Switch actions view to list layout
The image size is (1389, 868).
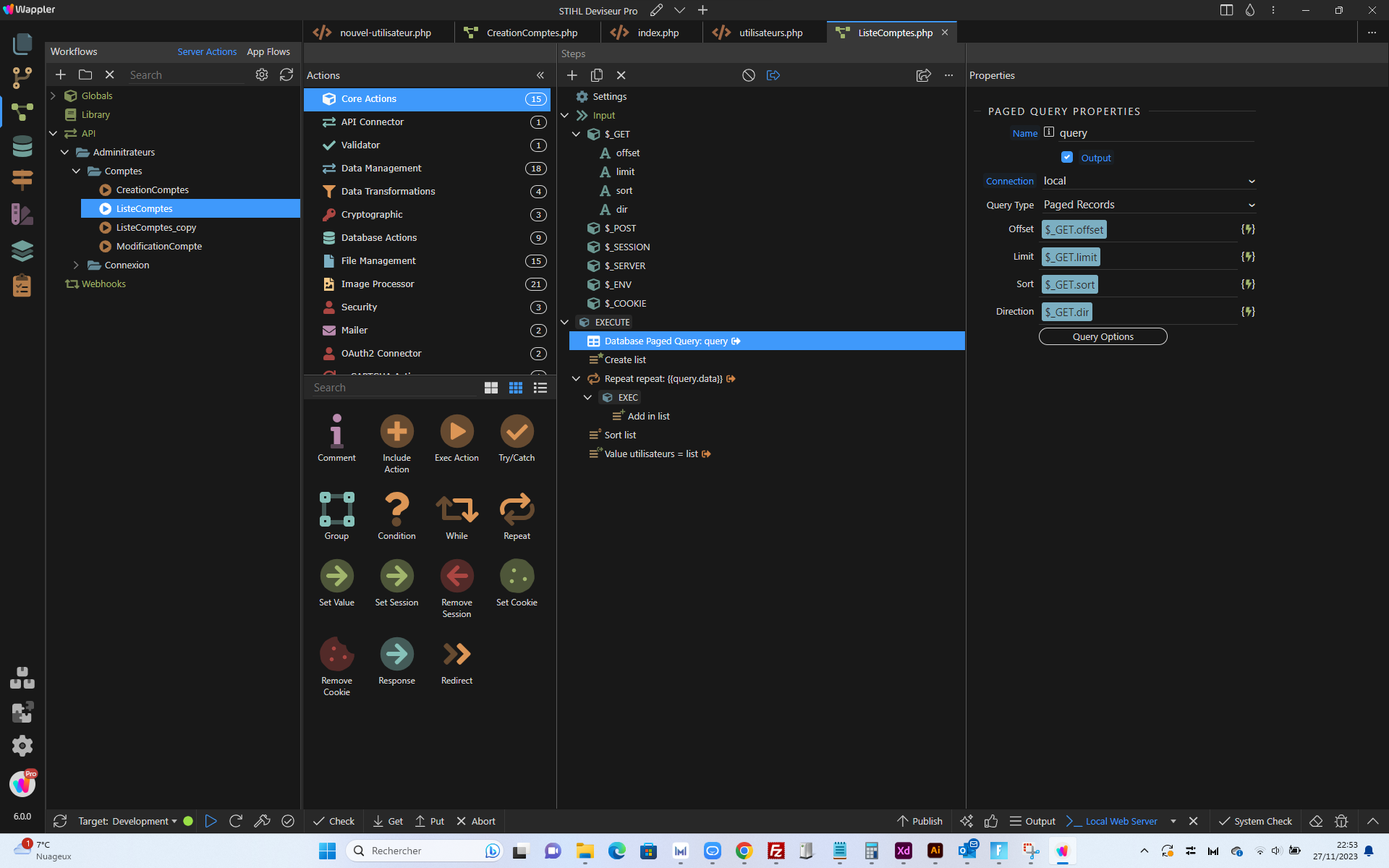point(540,388)
